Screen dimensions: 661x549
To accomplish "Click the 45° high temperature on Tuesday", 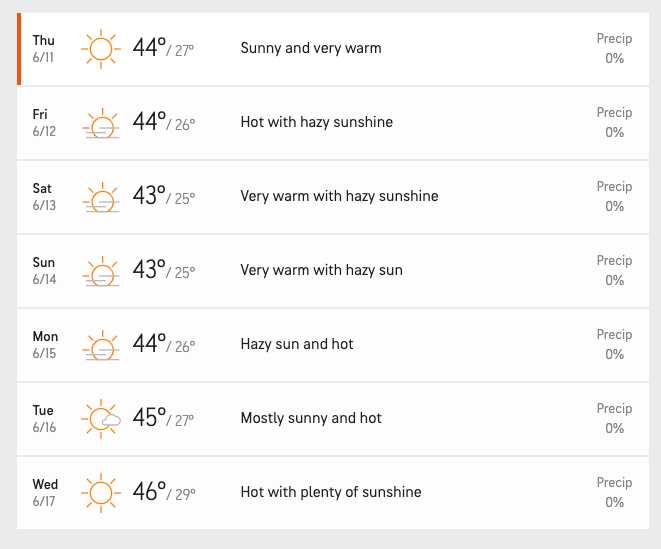I will click(x=149, y=417).
